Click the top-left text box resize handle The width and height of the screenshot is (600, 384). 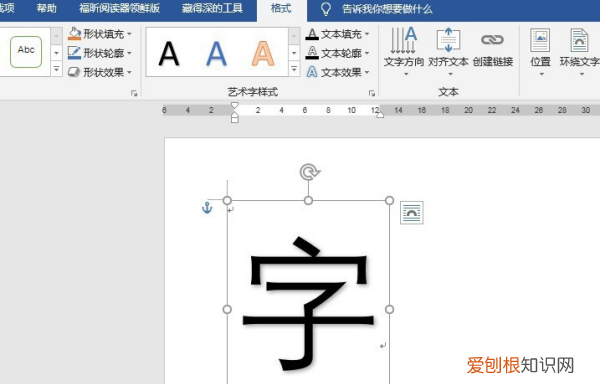click(x=227, y=200)
